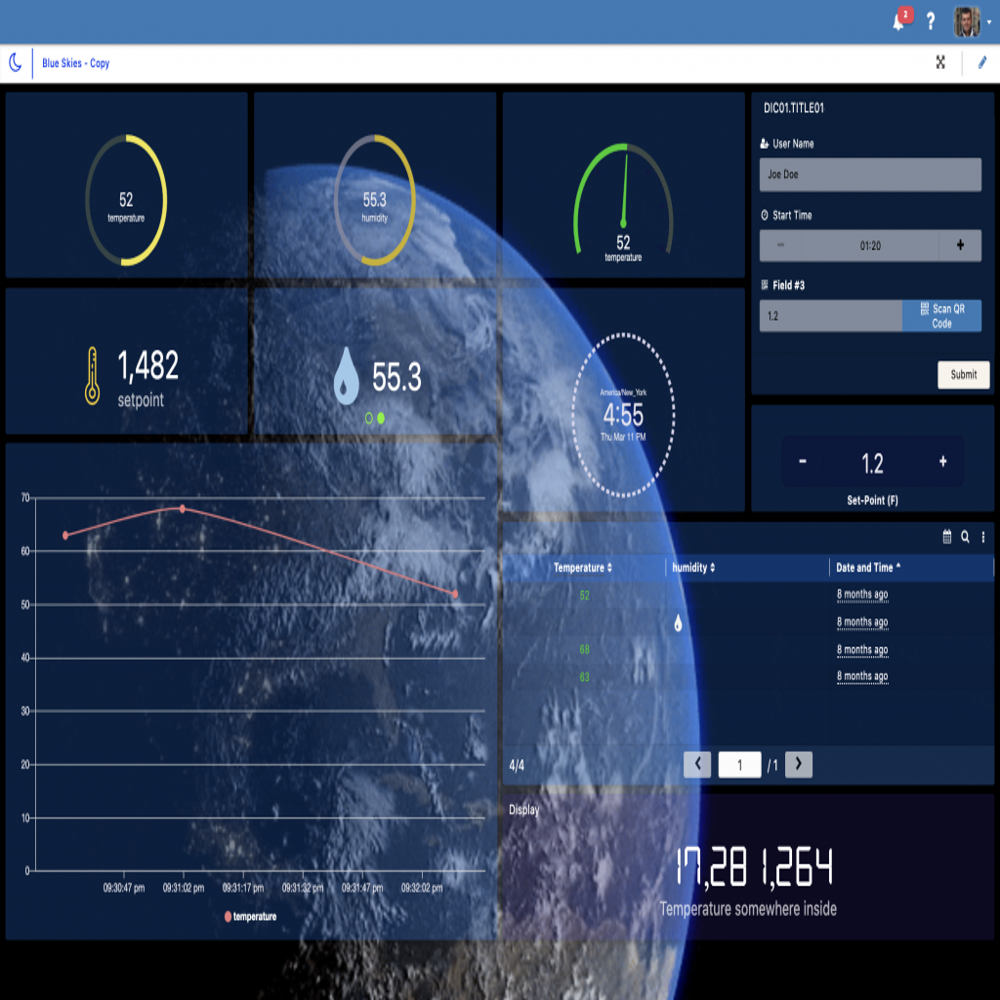The height and width of the screenshot is (1000, 1000).
Task: Increase Start Time with the plus button
Action: (961, 245)
